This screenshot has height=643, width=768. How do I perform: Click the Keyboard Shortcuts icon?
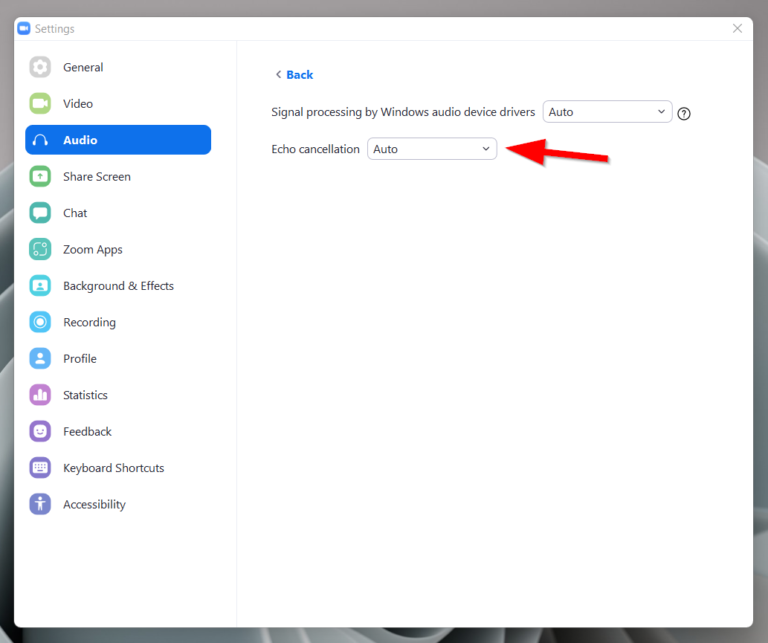point(40,468)
